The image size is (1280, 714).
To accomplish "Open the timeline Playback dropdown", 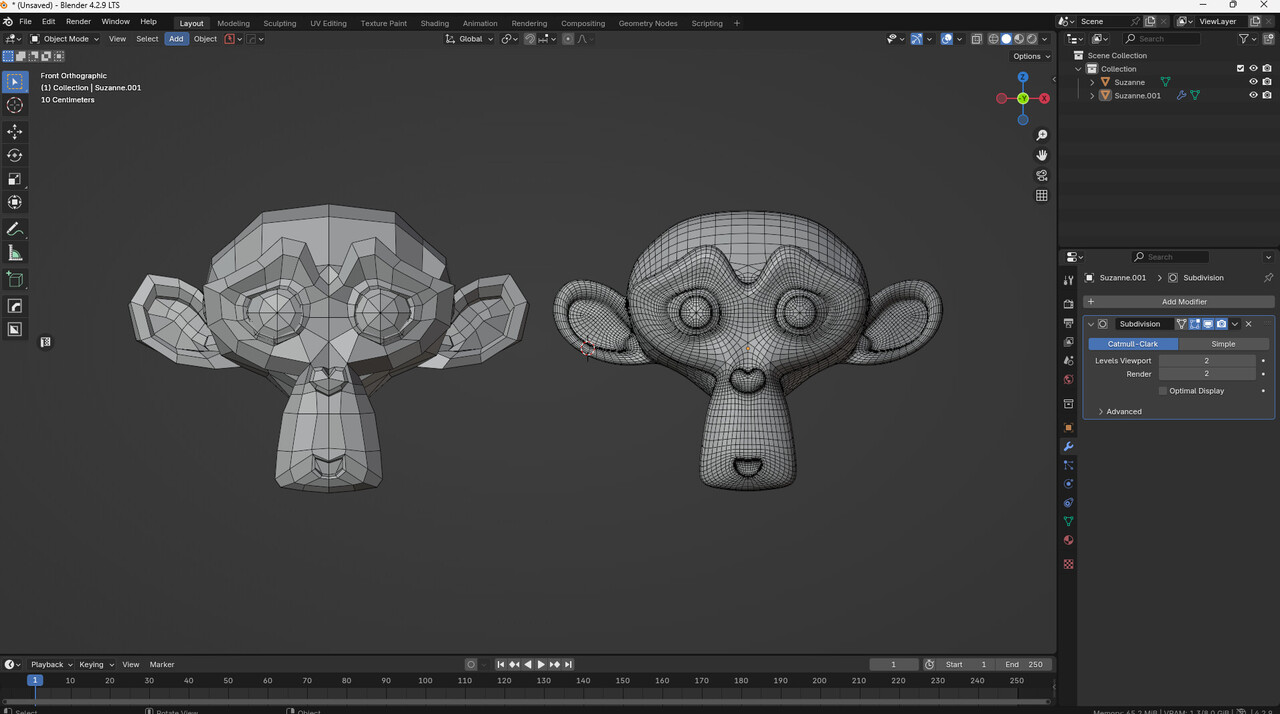I will pos(52,664).
